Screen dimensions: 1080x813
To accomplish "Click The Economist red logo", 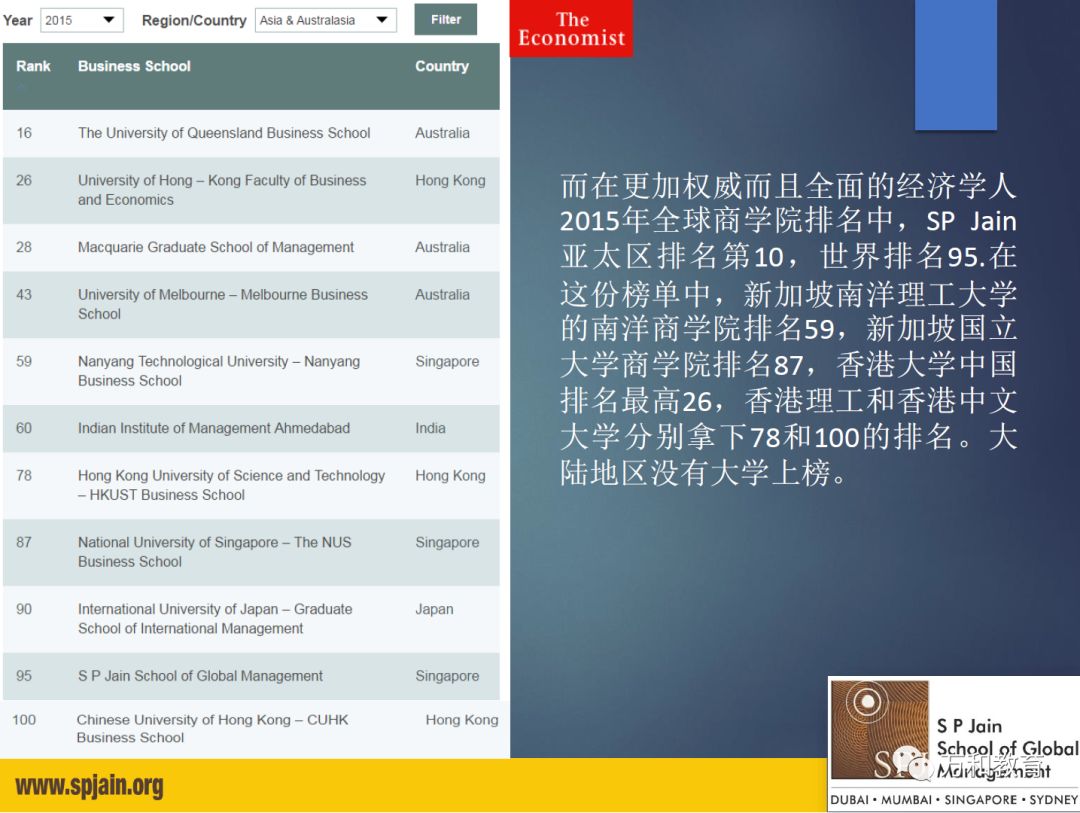I will tap(571, 28).
